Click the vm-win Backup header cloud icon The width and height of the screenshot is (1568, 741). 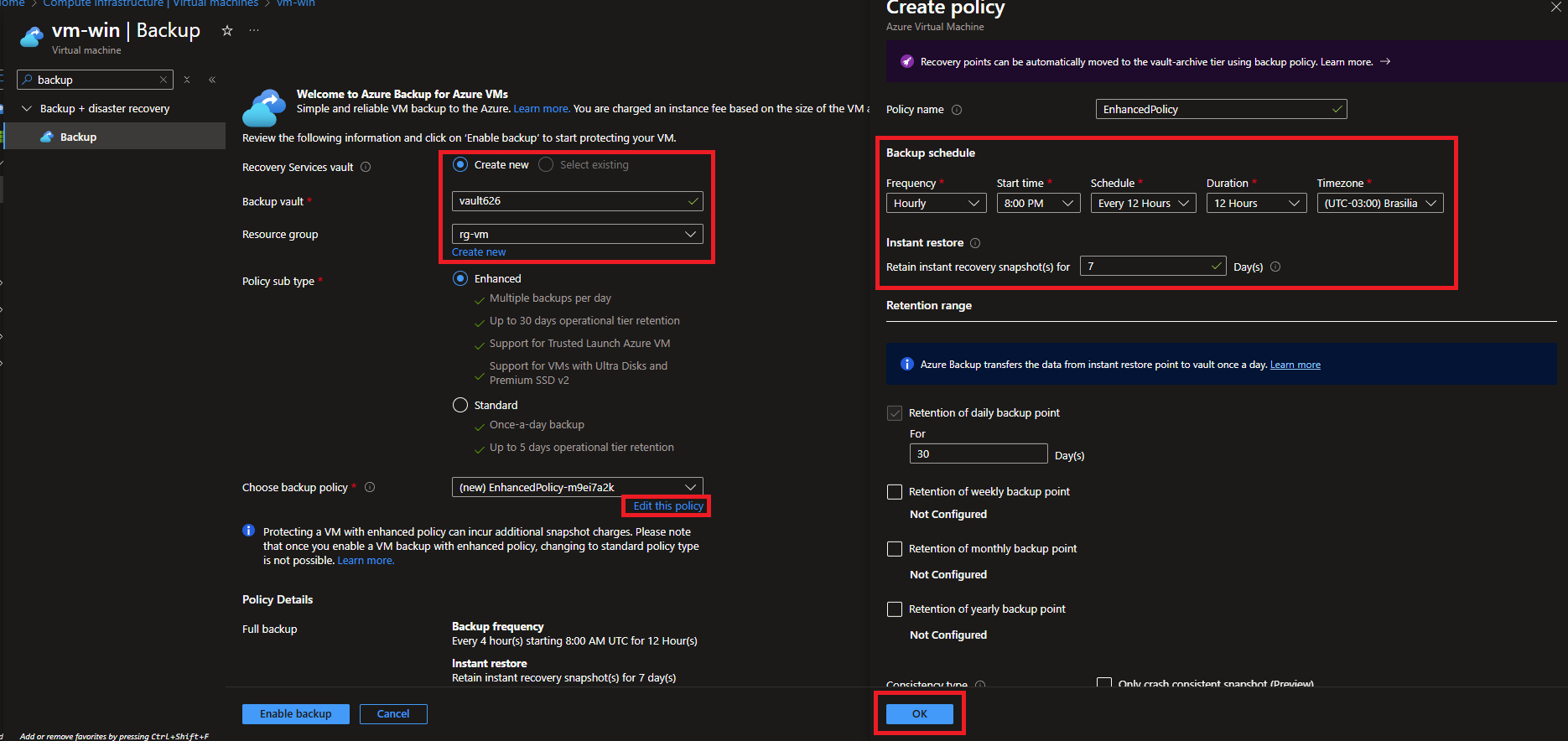(32, 37)
